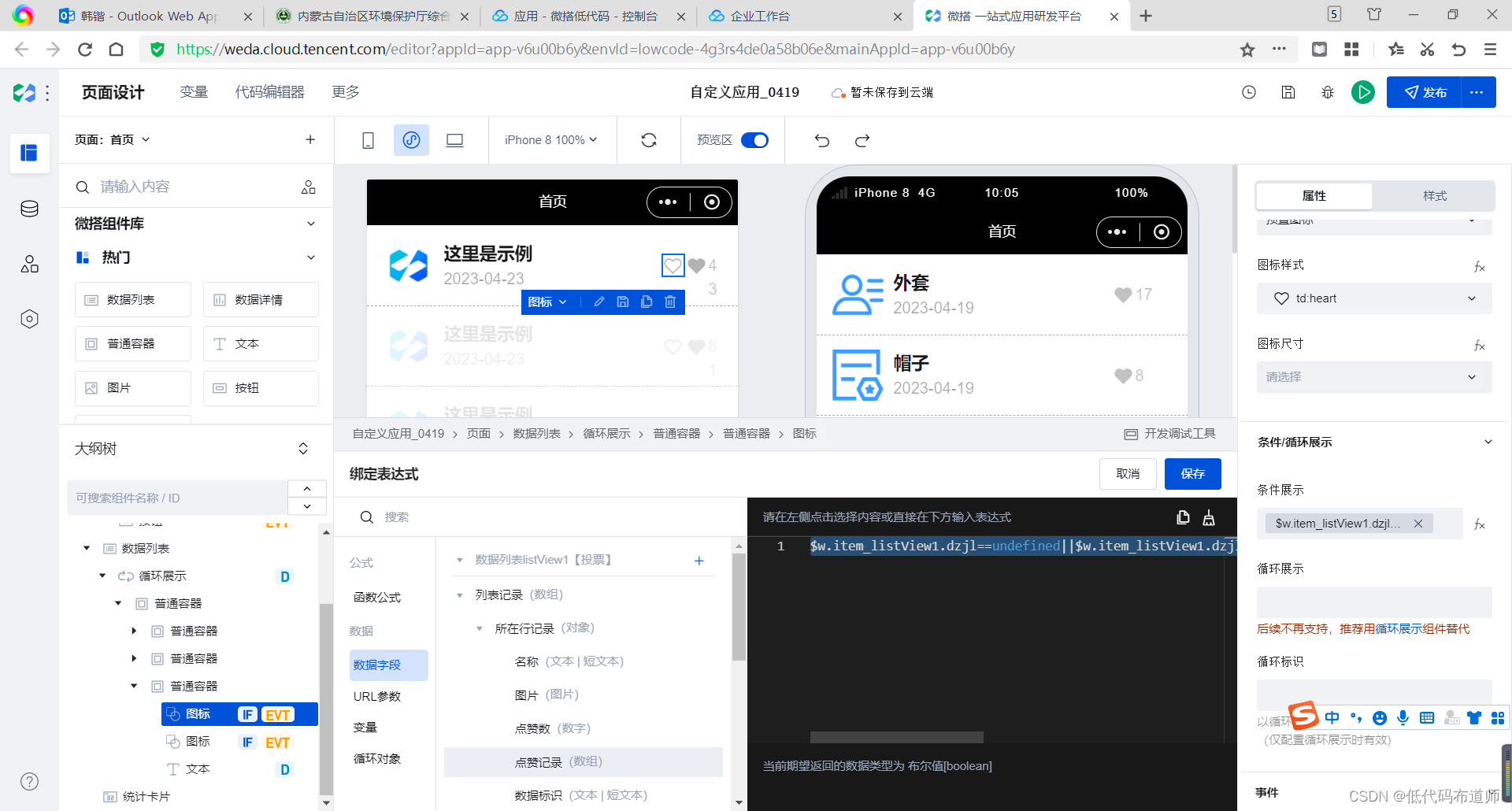Click the field list vertical scrollbar
The width and height of the screenshot is (1512, 811).
coord(738,606)
